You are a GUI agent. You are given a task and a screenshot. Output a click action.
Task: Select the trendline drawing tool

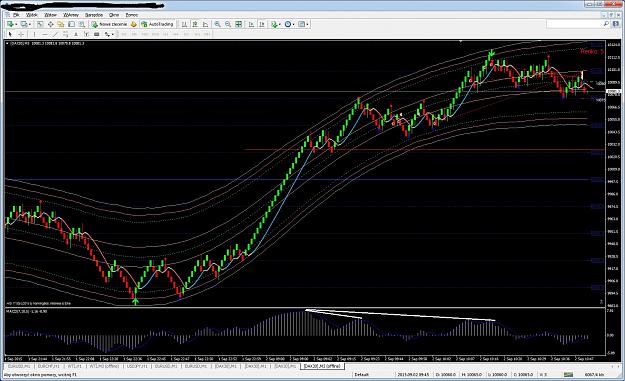pyautogui.click(x=55, y=34)
